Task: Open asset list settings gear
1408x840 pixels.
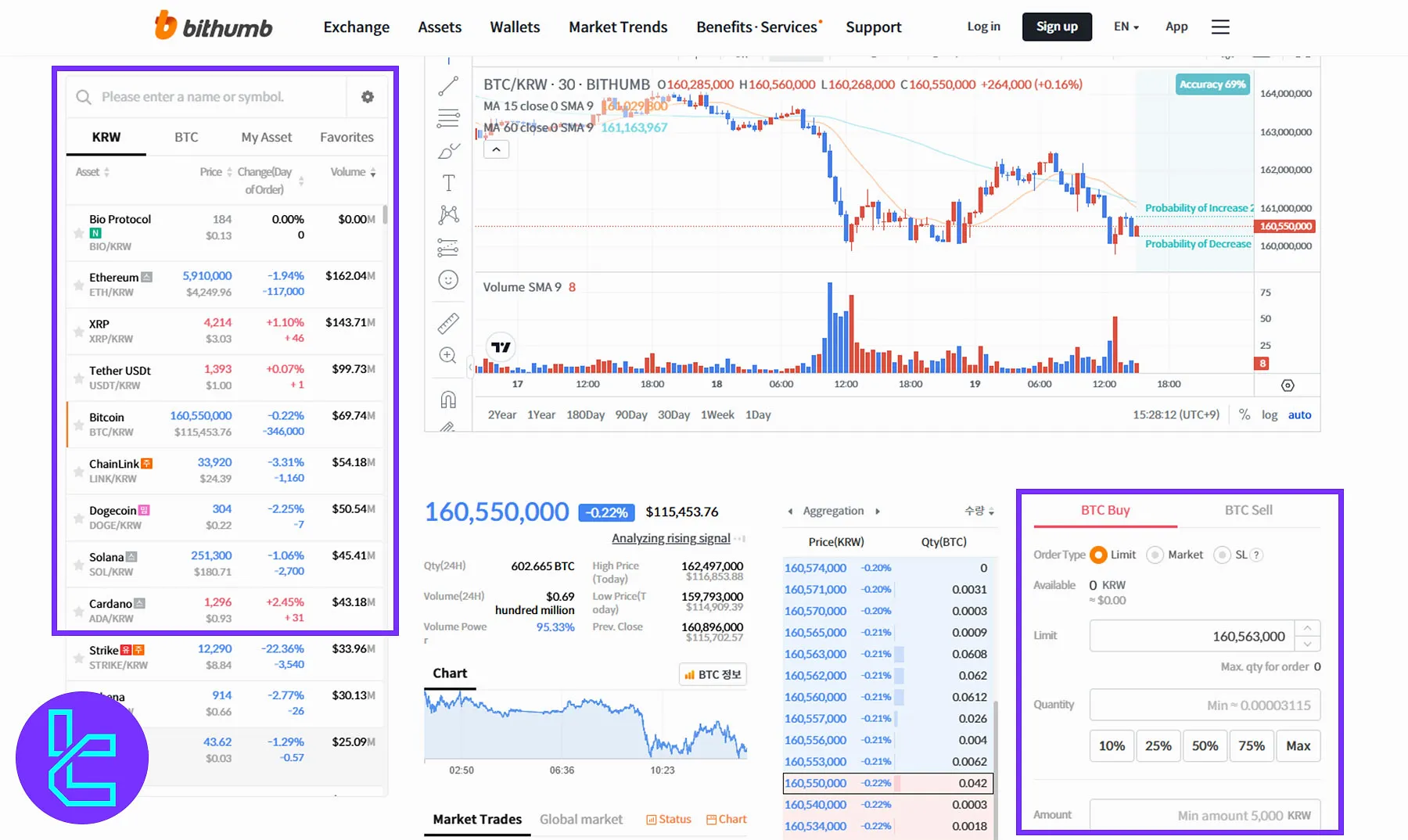Action: [x=368, y=97]
